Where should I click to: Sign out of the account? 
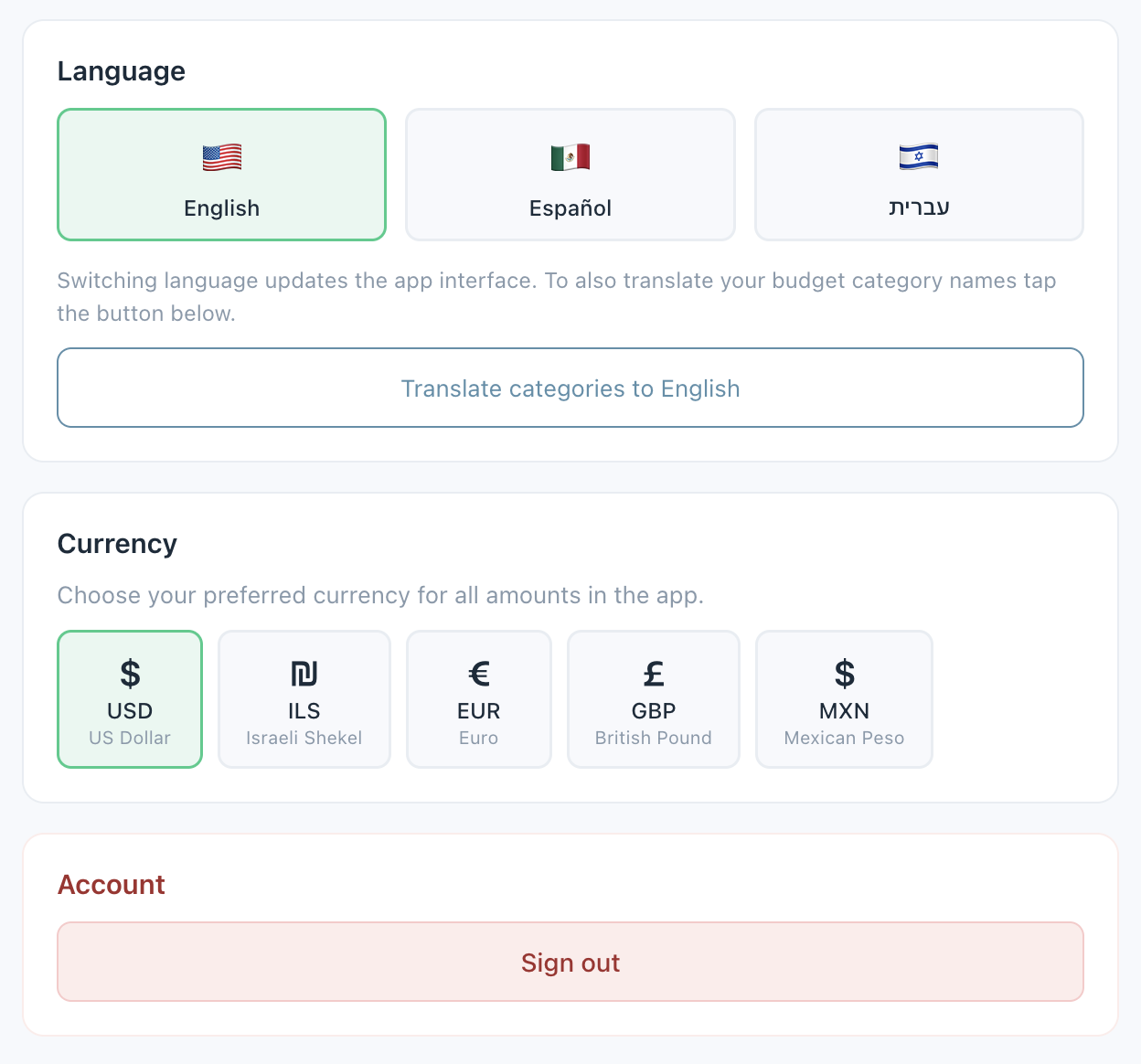(570, 963)
